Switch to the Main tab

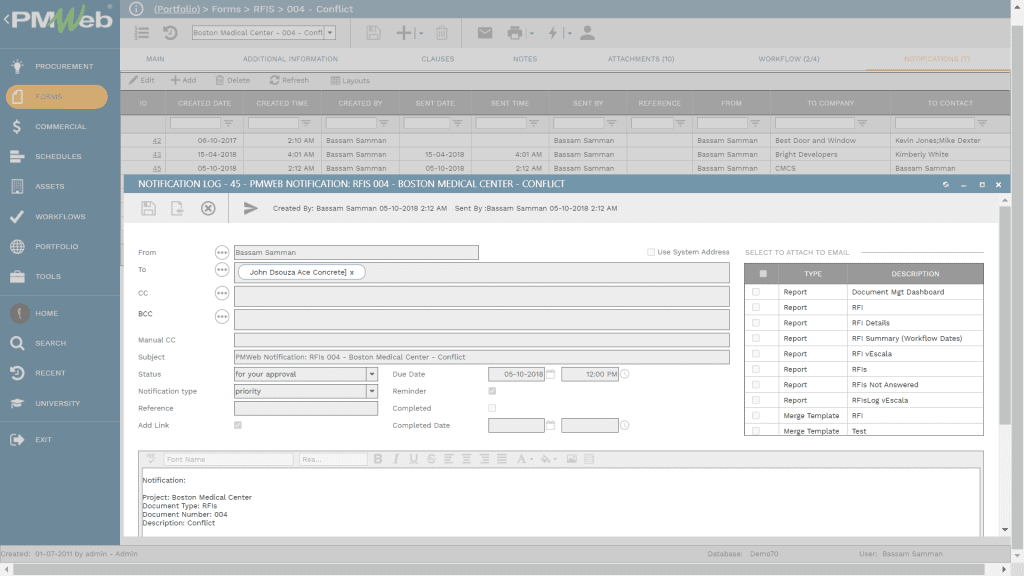155,59
